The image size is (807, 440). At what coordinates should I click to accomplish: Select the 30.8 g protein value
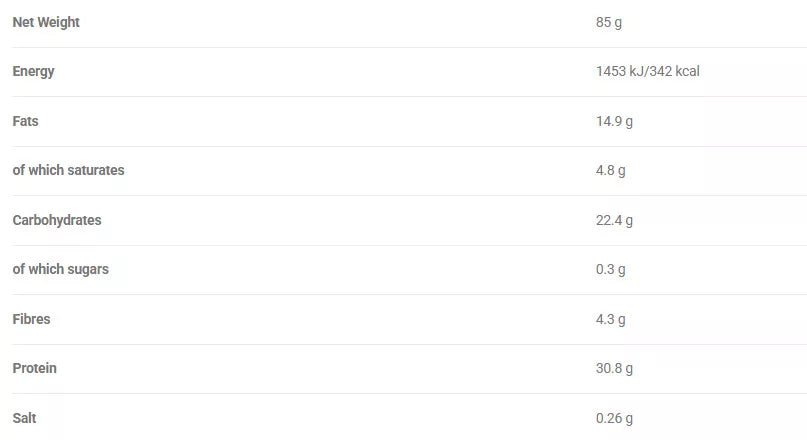[614, 368]
